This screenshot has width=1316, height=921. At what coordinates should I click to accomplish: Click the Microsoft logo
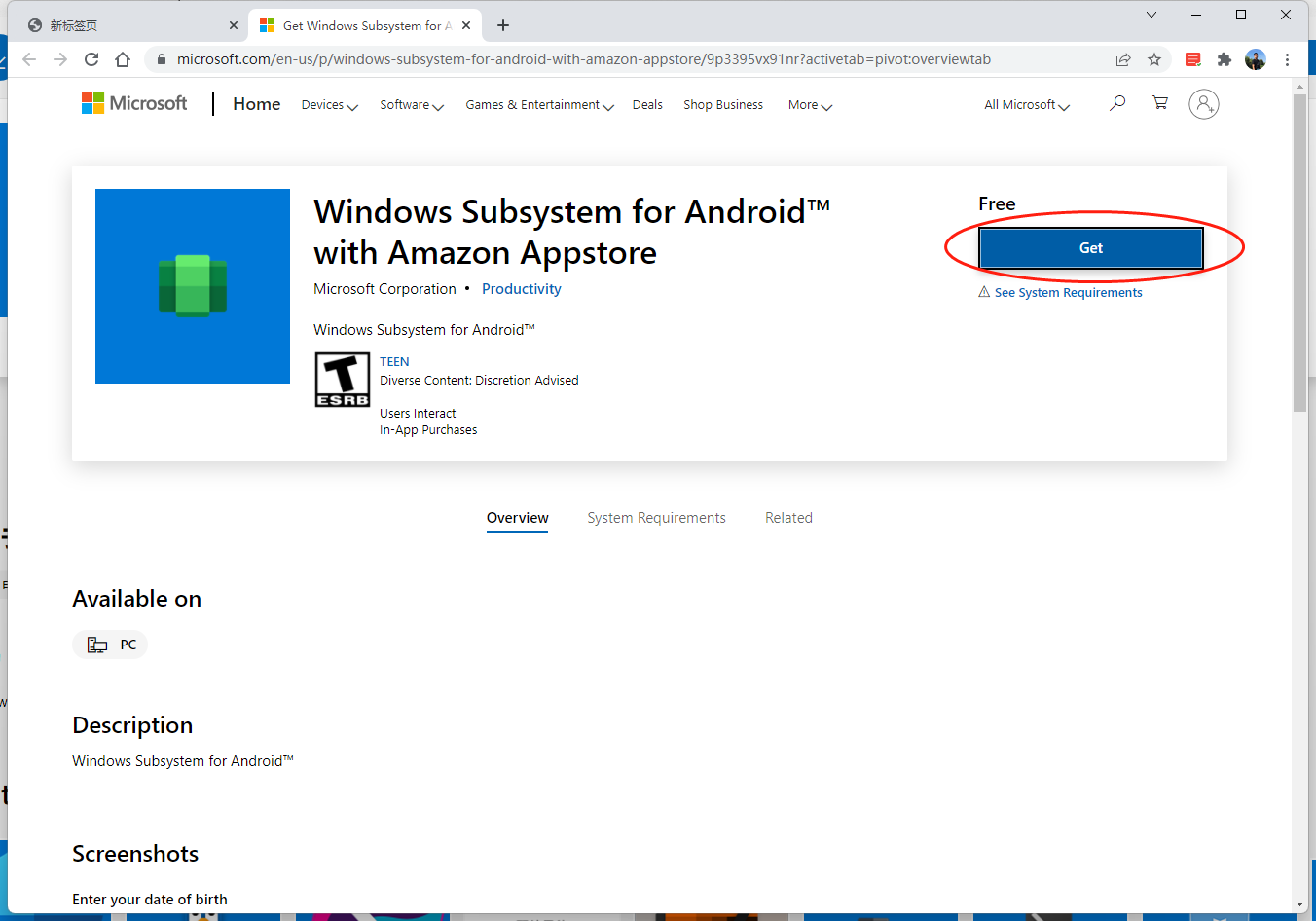pyautogui.click(x=133, y=102)
